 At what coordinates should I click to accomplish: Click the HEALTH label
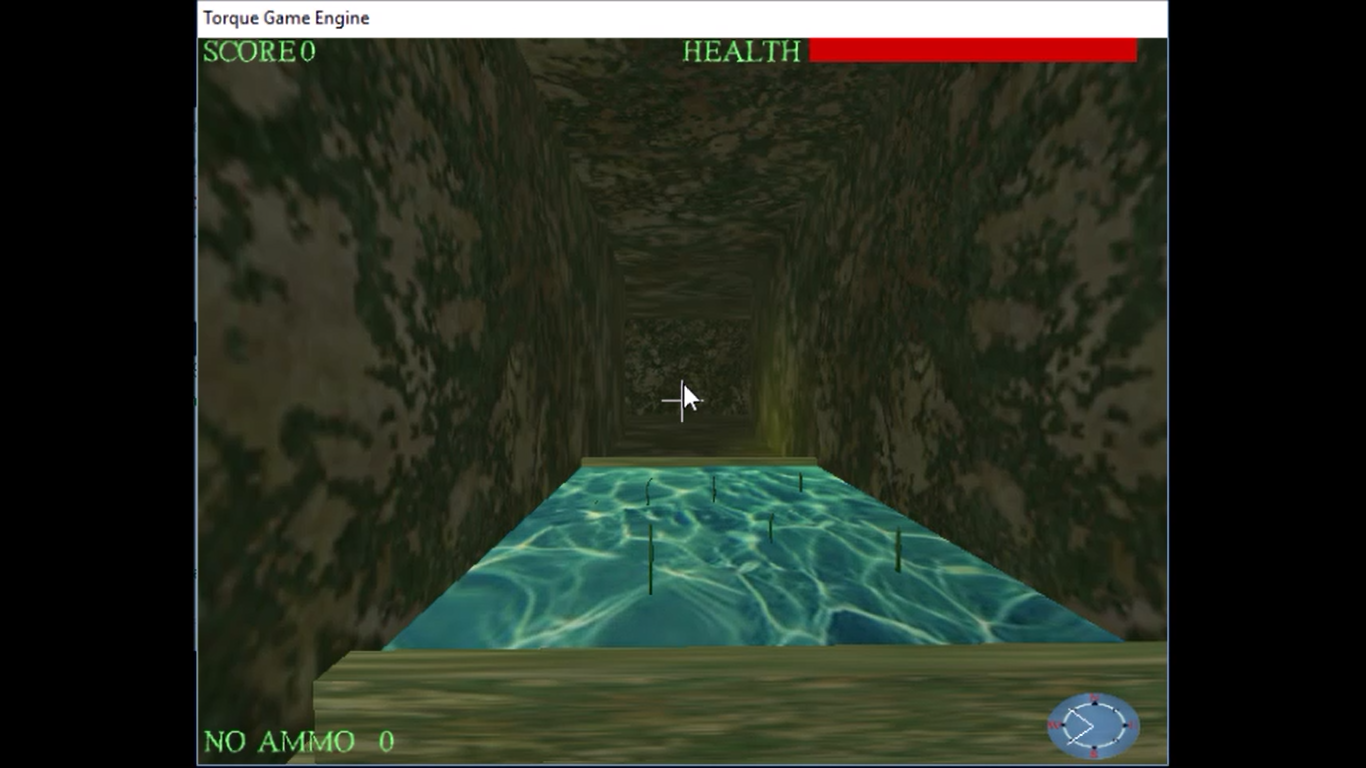(x=741, y=52)
